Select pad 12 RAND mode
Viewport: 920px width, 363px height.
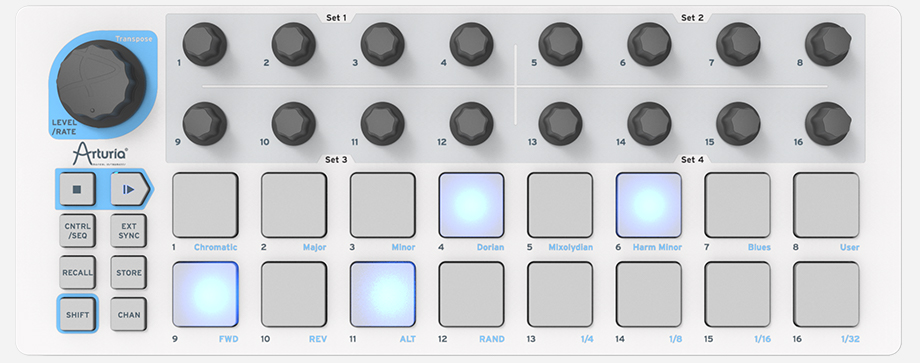471,294
